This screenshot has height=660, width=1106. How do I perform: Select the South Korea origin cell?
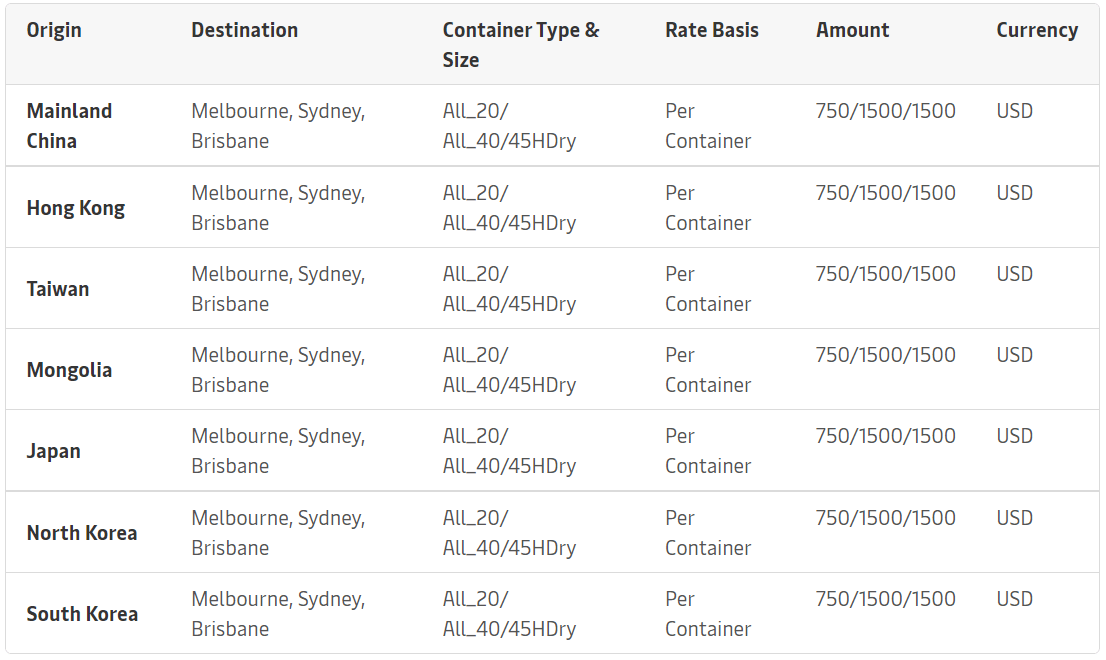(82, 614)
